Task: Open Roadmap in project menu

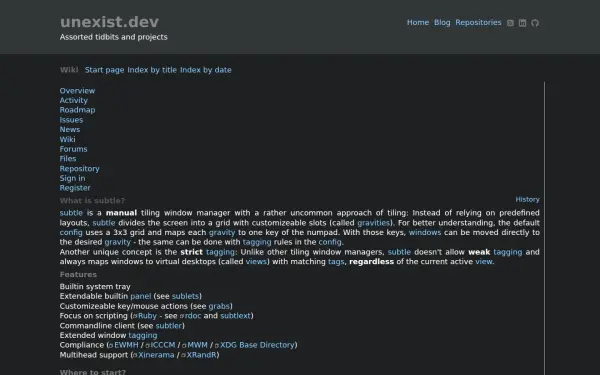Action: click(x=77, y=110)
